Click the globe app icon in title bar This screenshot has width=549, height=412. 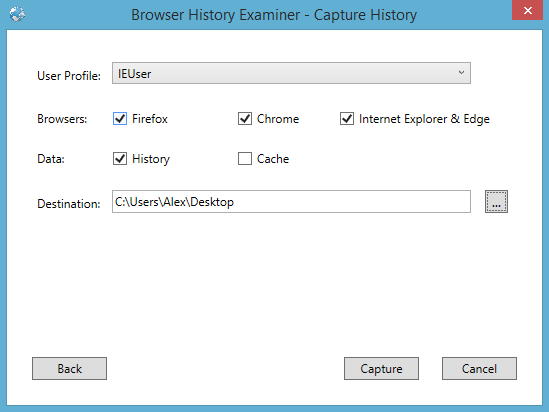[x=17, y=14]
